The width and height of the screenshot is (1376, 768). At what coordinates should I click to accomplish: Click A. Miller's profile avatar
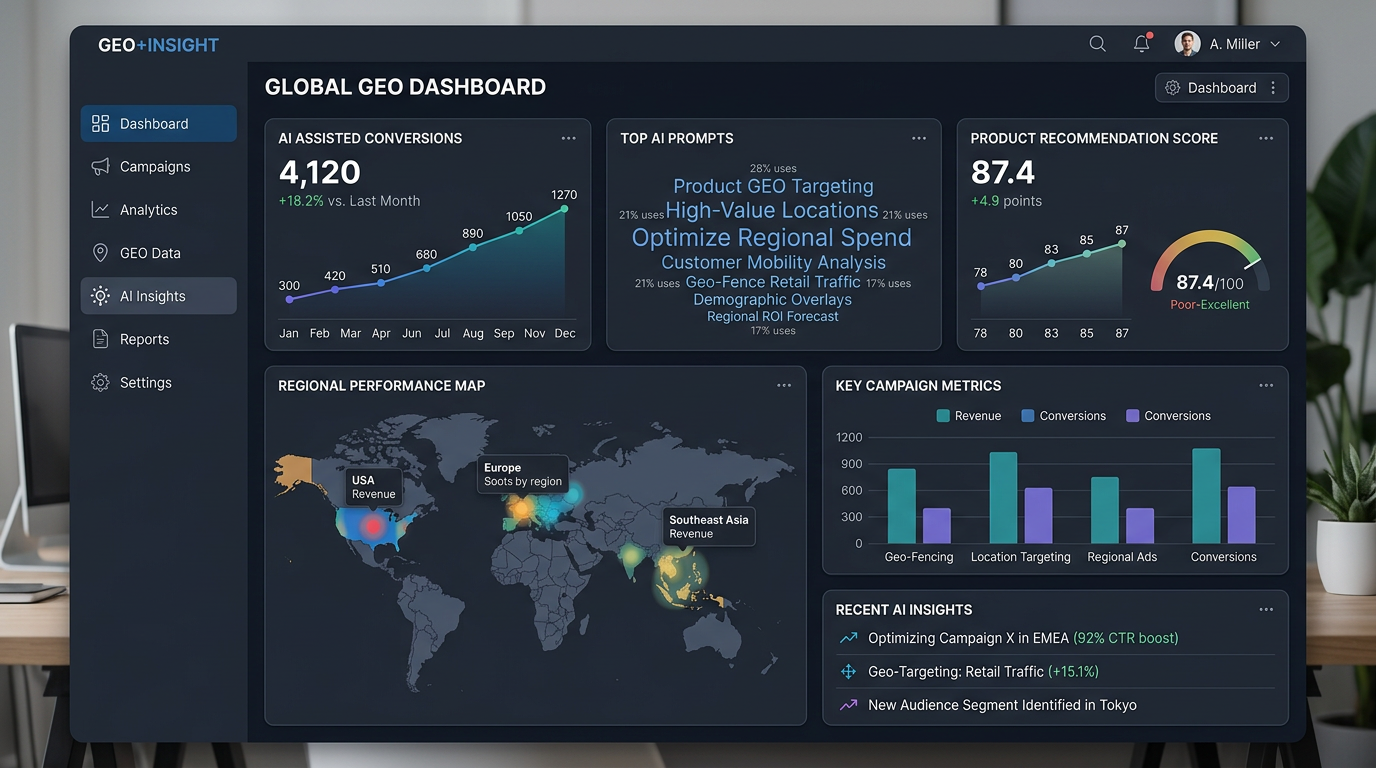point(1187,44)
